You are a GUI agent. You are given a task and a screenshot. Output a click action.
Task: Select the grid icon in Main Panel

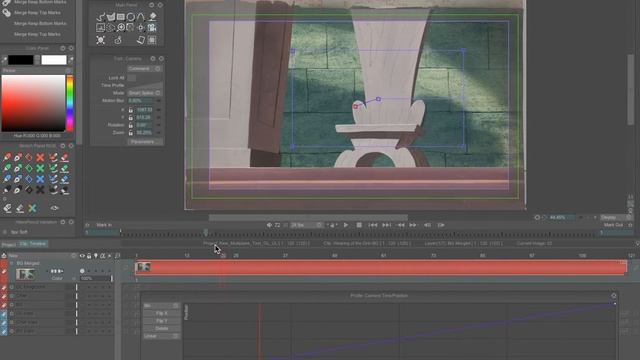152,40
